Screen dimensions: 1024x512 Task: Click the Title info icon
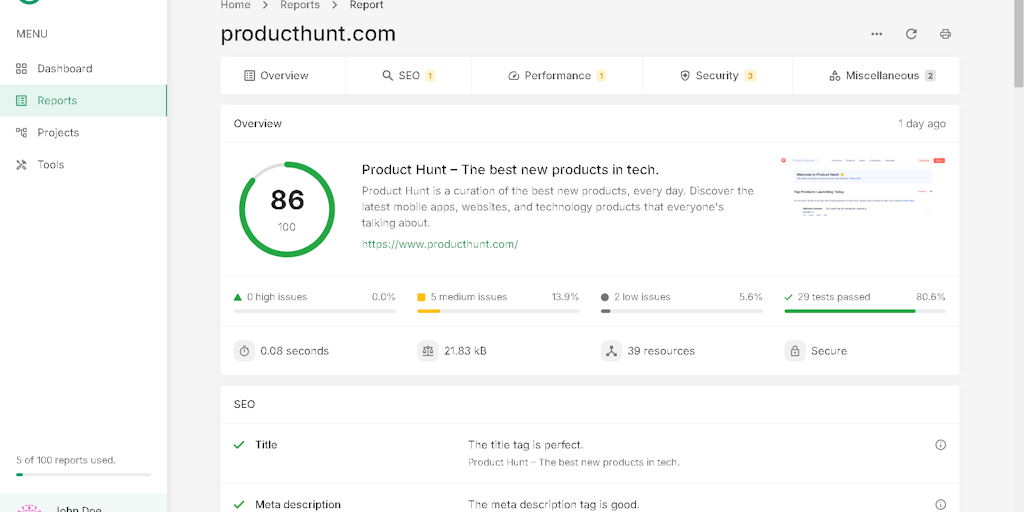[x=940, y=445]
